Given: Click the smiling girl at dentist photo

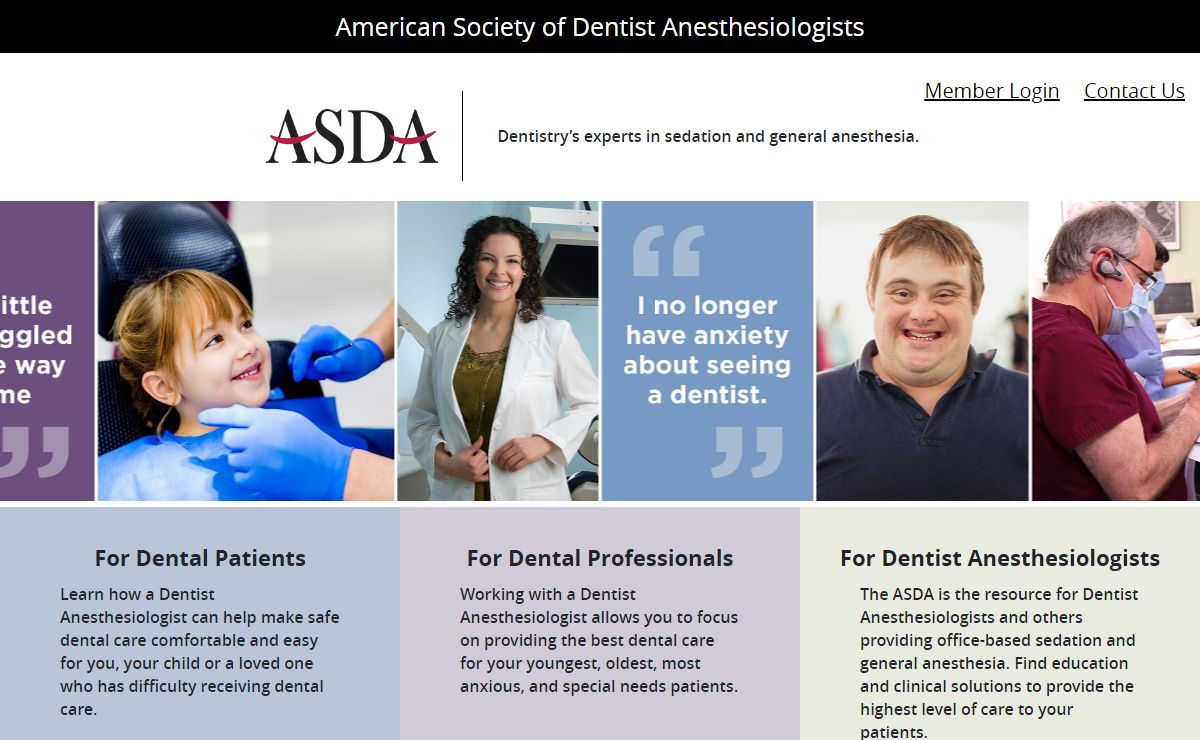Looking at the screenshot, I should [x=246, y=351].
